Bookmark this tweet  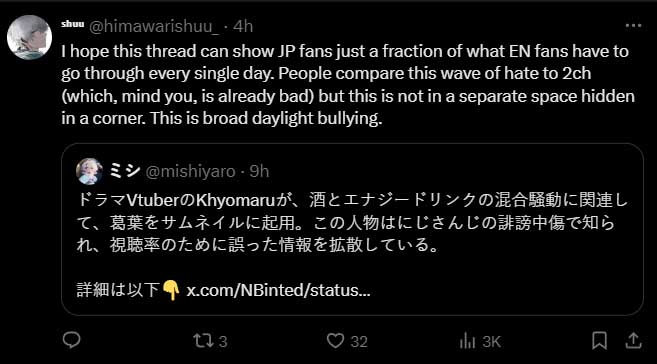click(599, 340)
